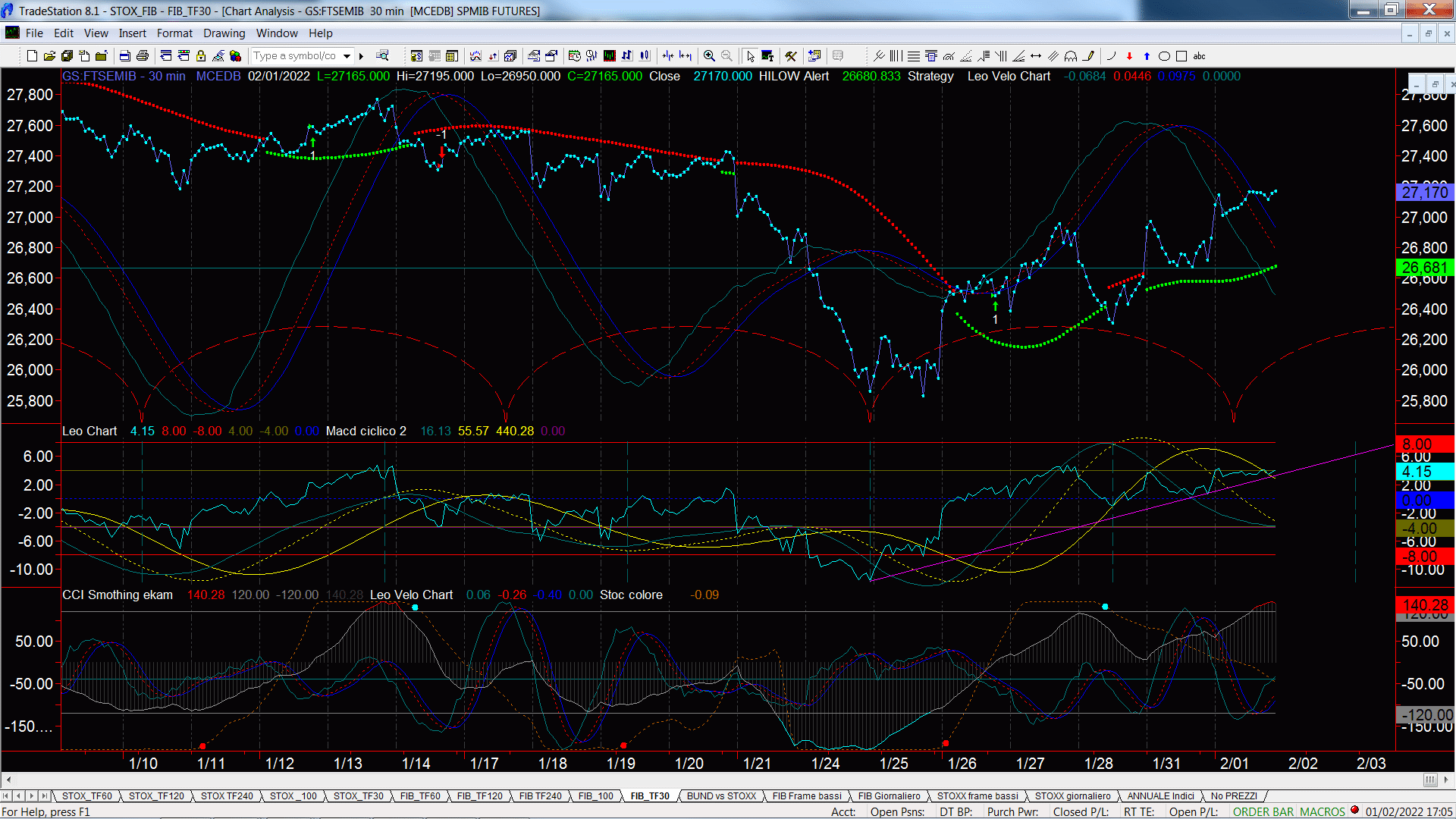Click the CCI Smothing ekam indicator label
This screenshot has width=1456, height=819.
pos(118,595)
